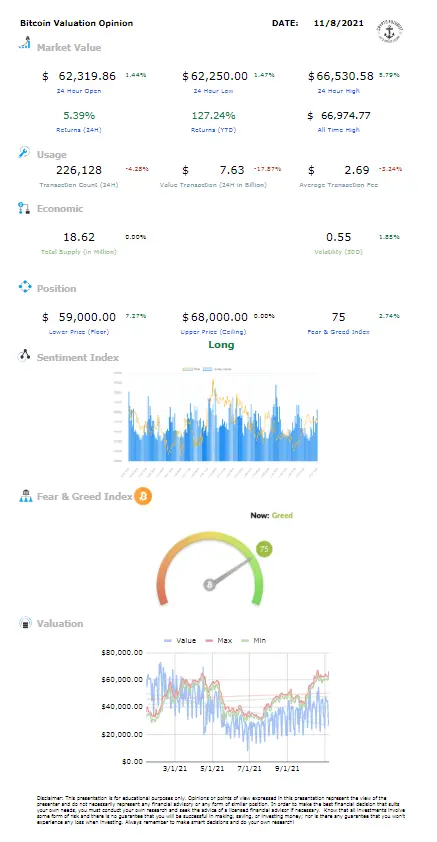437x842 pixels.
Task: Click the volatility value 0.55
Action: (x=338, y=237)
